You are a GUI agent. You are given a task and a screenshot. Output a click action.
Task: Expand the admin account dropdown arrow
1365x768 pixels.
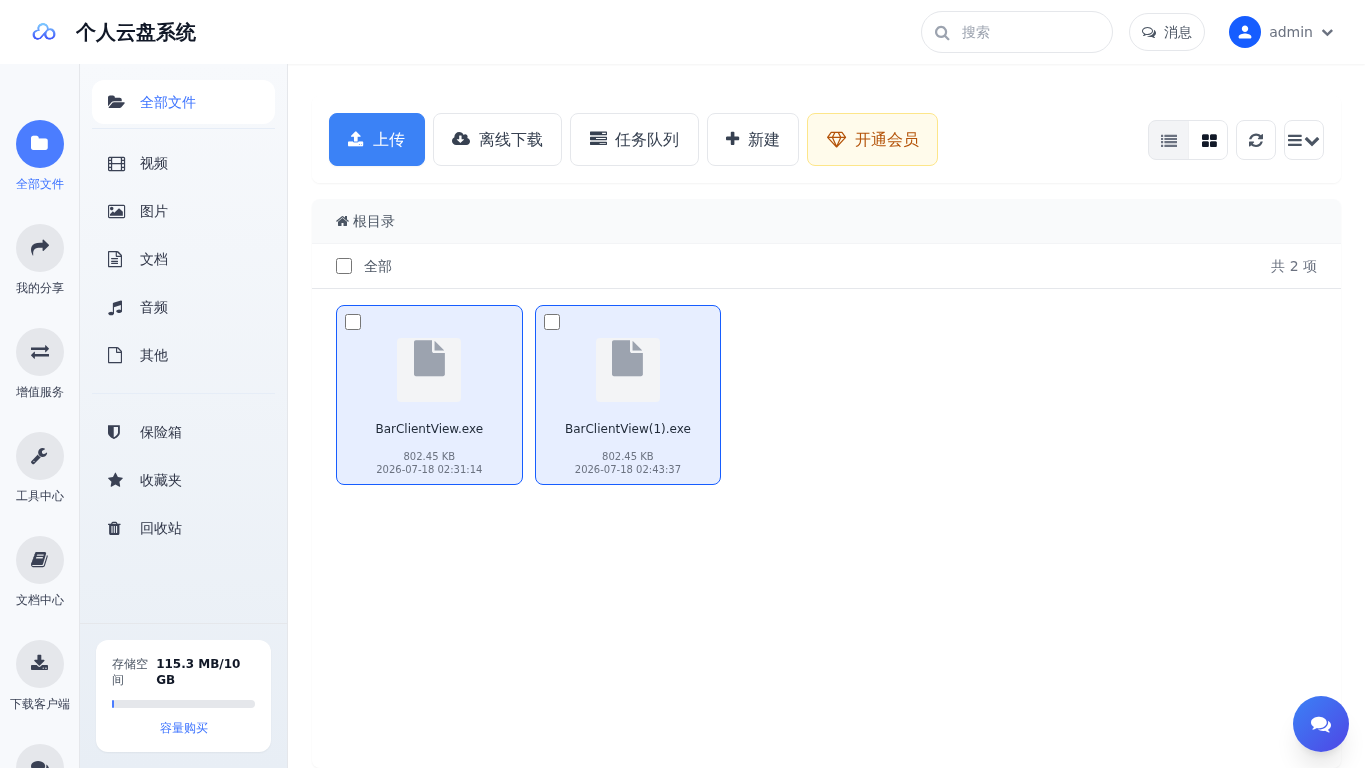(x=1327, y=33)
